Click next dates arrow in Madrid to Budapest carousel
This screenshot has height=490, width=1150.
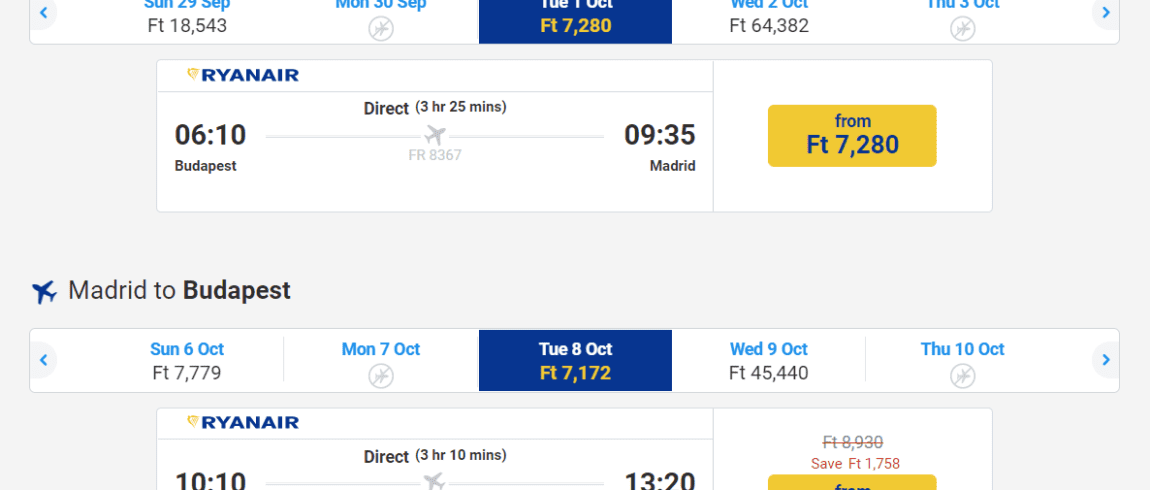1106,360
